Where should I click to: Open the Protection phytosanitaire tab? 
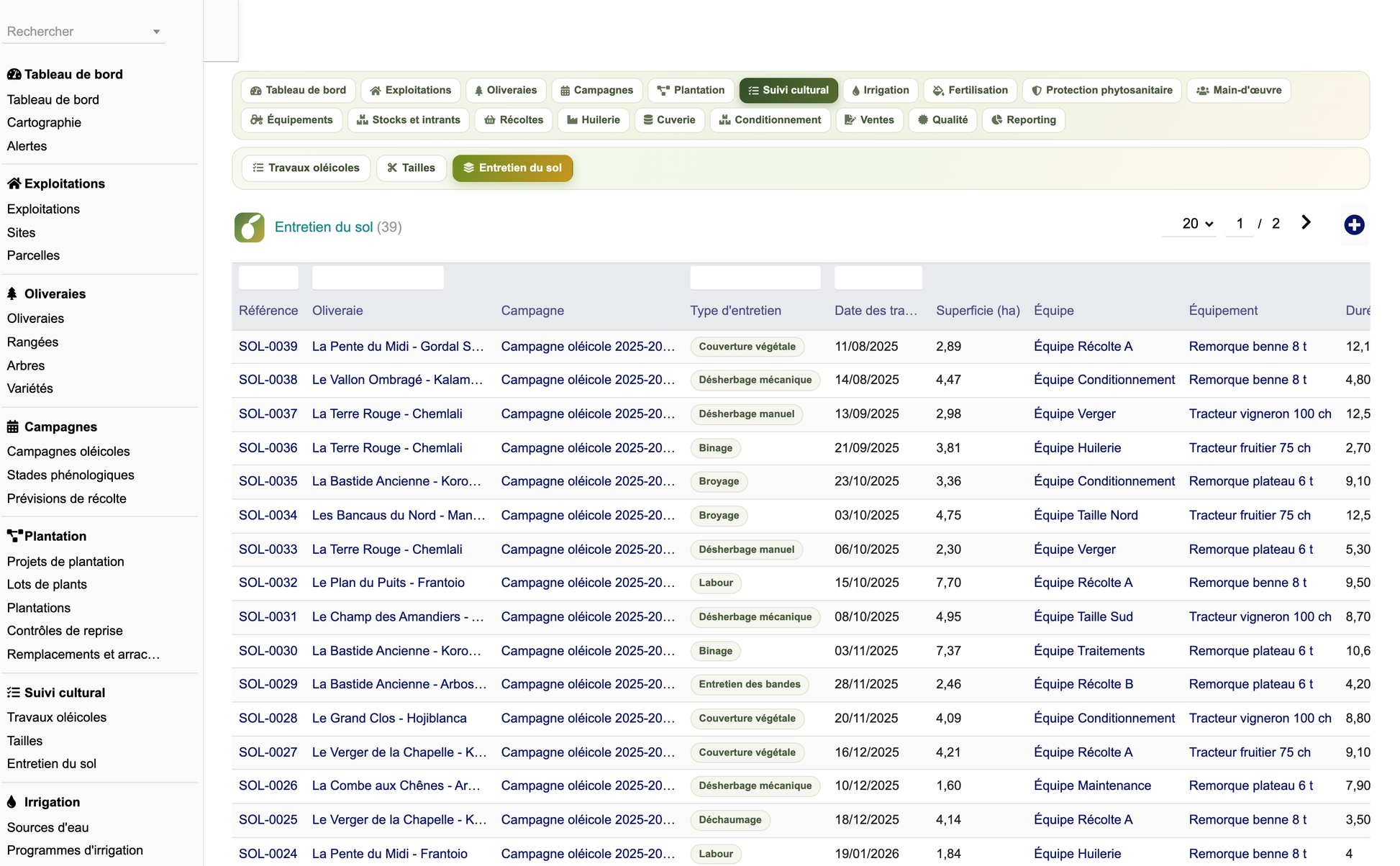tap(1101, 91)
